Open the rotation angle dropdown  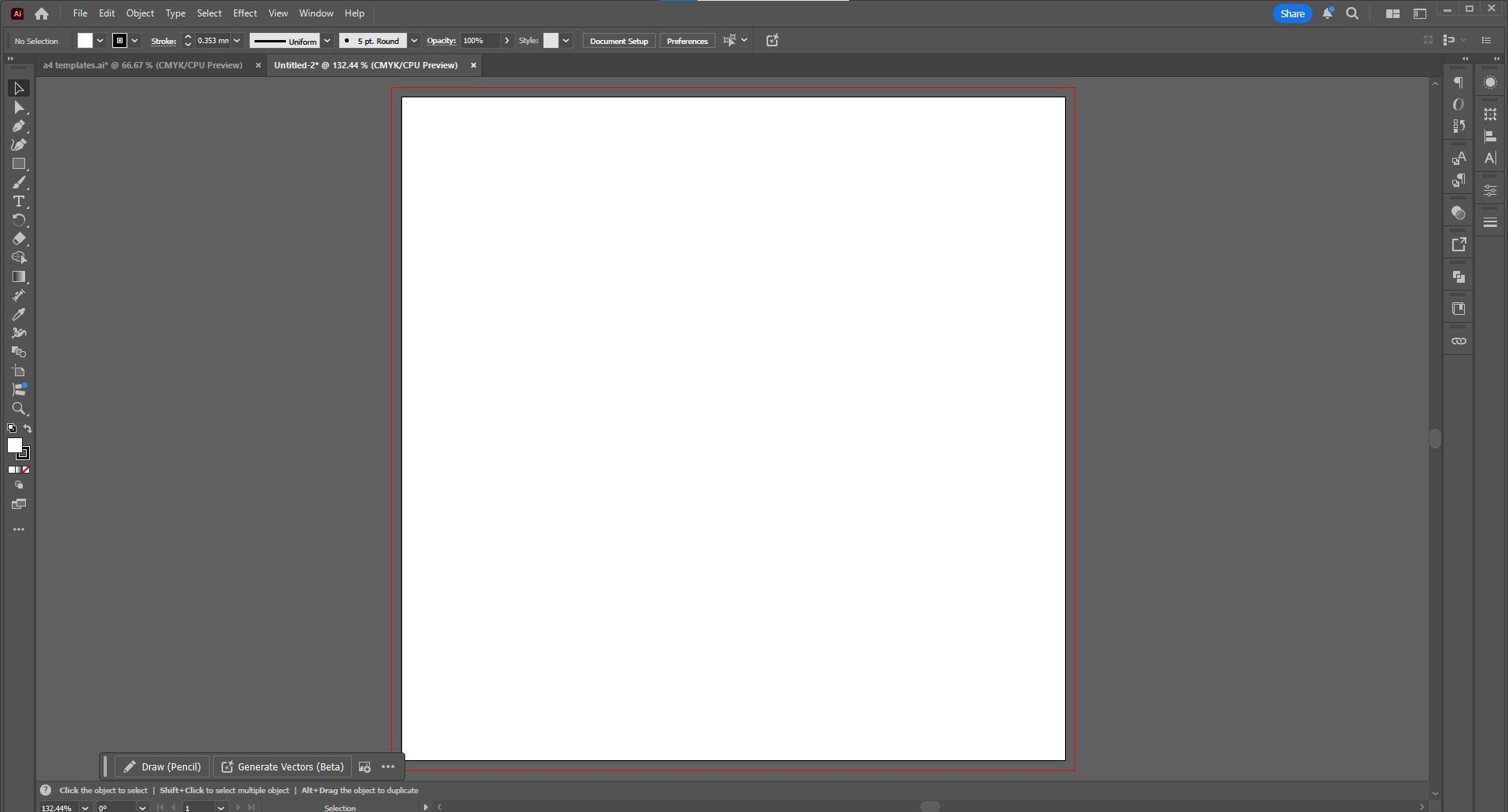[142, 807]
